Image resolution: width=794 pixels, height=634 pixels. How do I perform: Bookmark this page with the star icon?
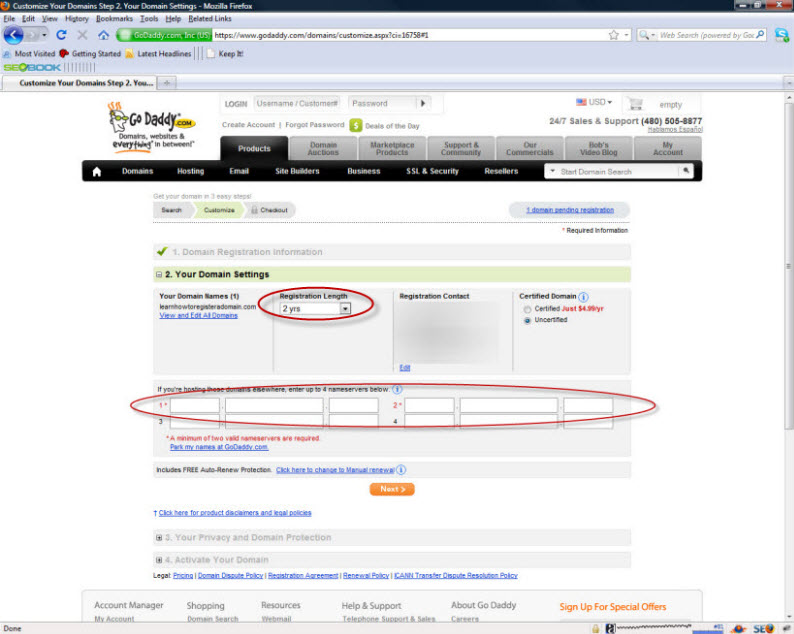pos(614,35)
